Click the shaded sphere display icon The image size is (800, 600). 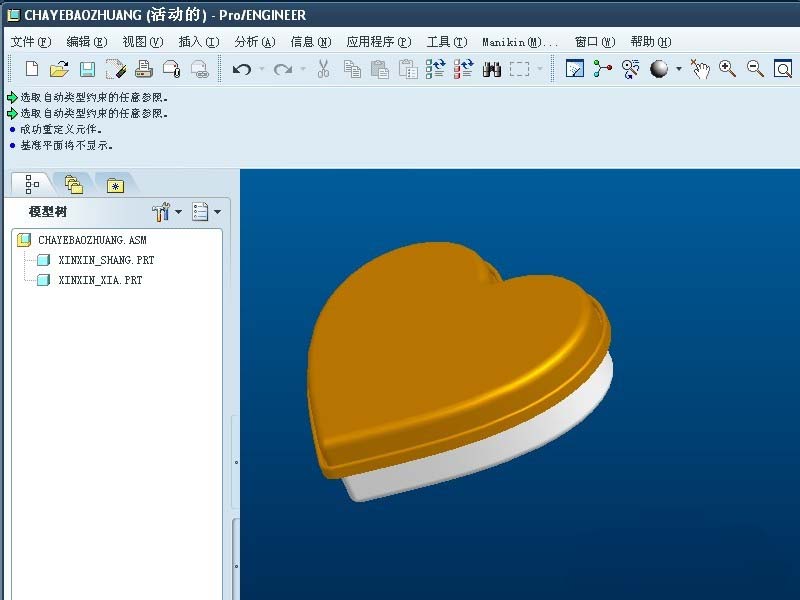[659, 68]
